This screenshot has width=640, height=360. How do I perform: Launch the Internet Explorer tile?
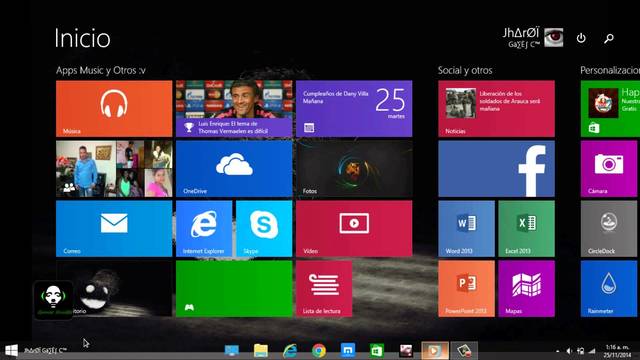tap(204, 229)
